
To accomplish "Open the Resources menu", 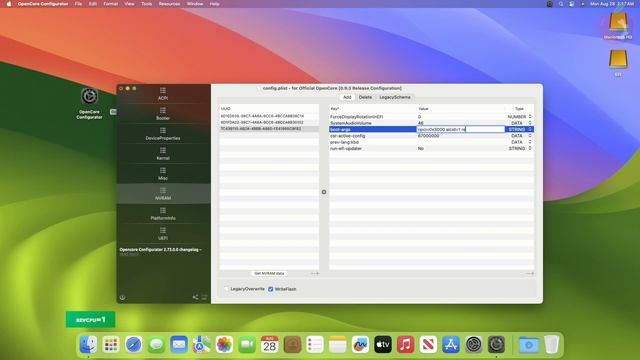I will click(x=169, y=4).
